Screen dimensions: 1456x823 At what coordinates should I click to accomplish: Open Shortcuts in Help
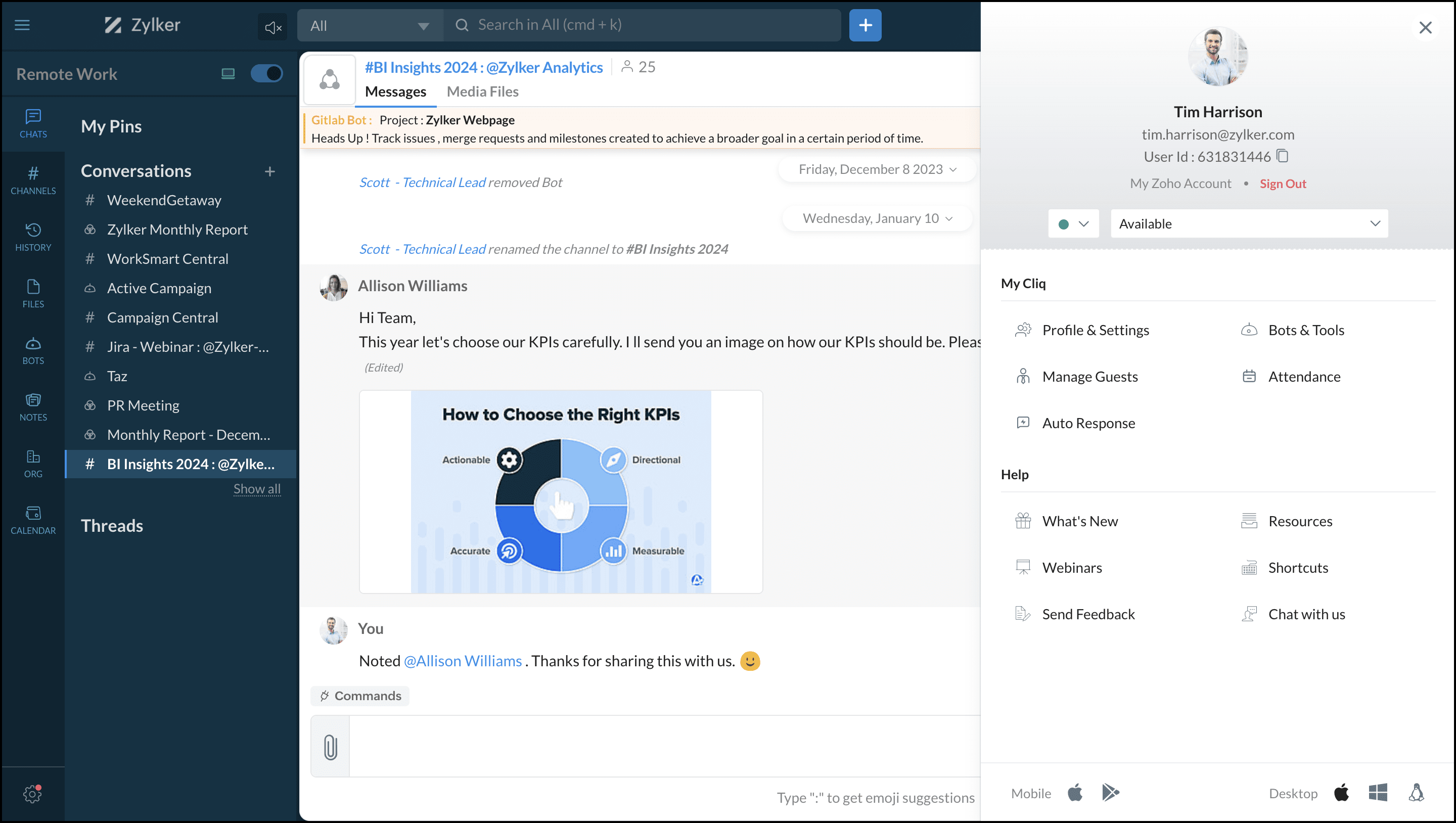pyautogui.click(x=1284, y=568)
